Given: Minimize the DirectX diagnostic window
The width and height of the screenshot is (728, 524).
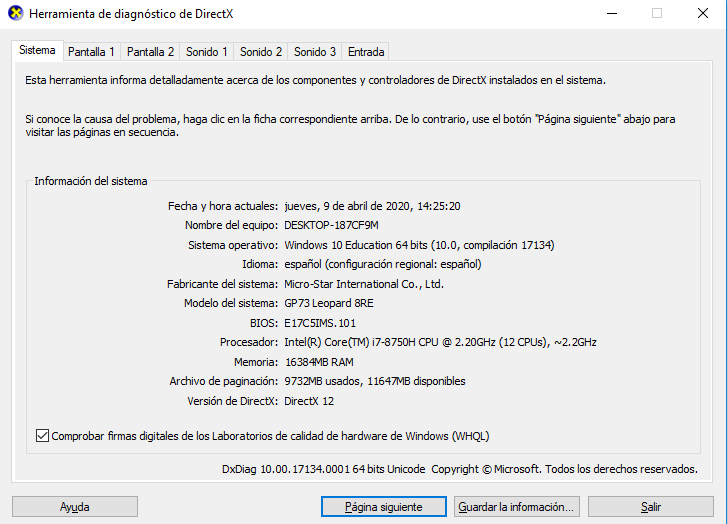Looking at the screenshot, I should coord(612,13).
